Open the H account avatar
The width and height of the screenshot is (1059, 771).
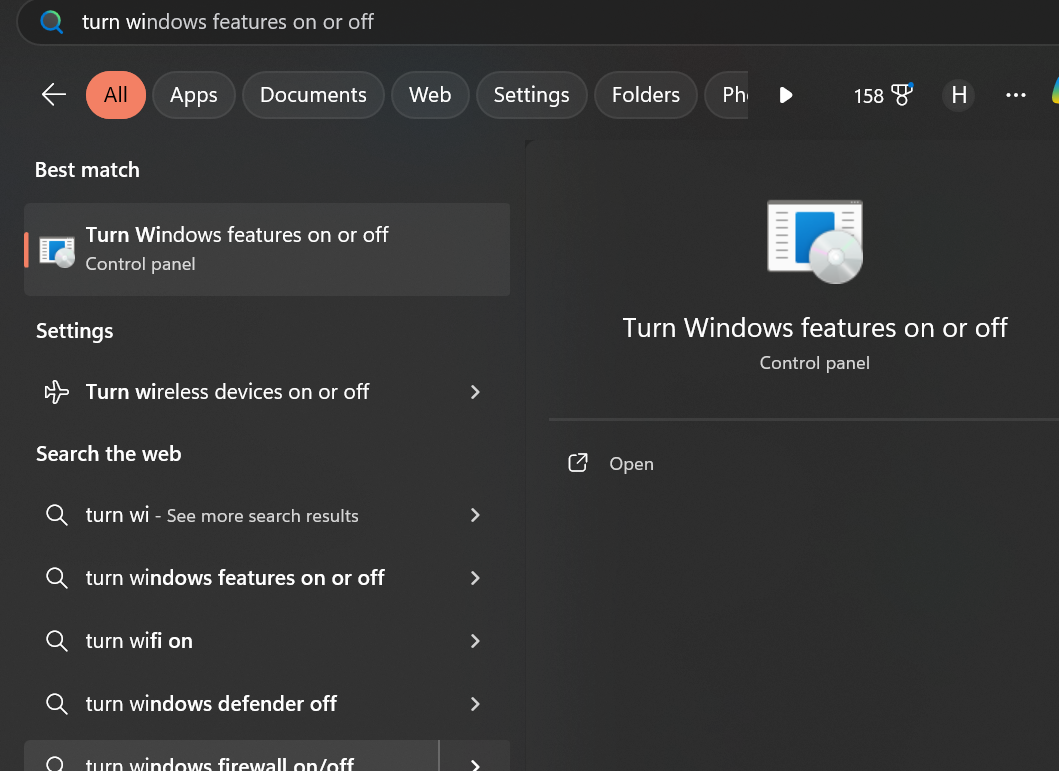point(958,95)
